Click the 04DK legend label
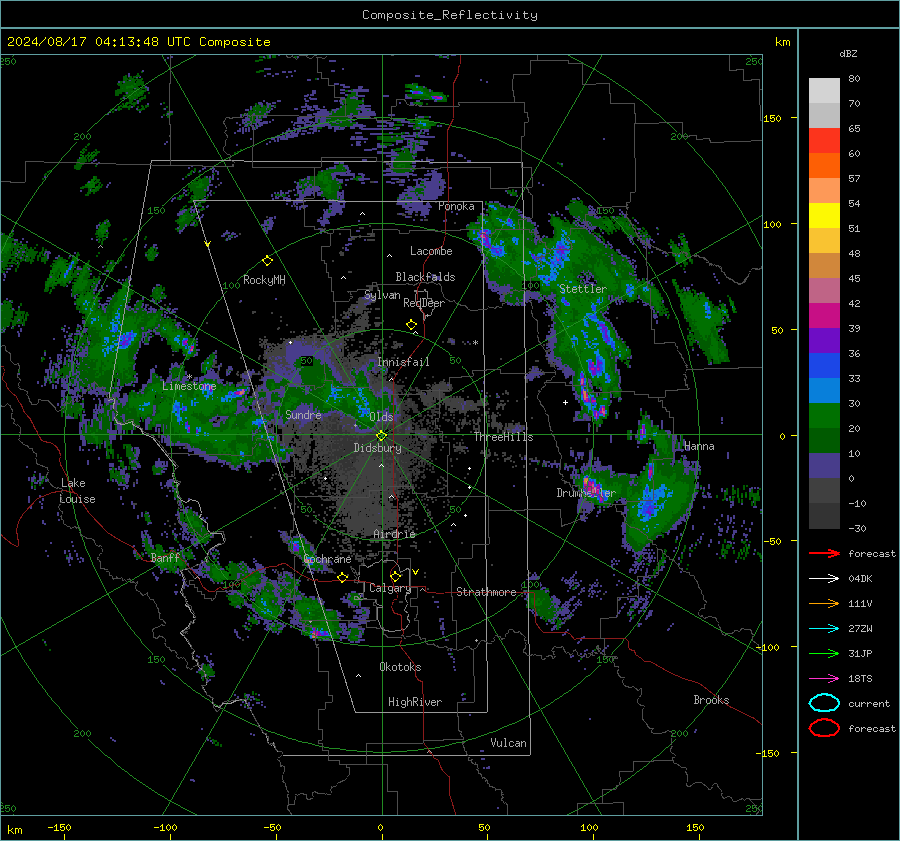This screenshot has height=841, width=900. pyautogui.click(x=860, y=579)
